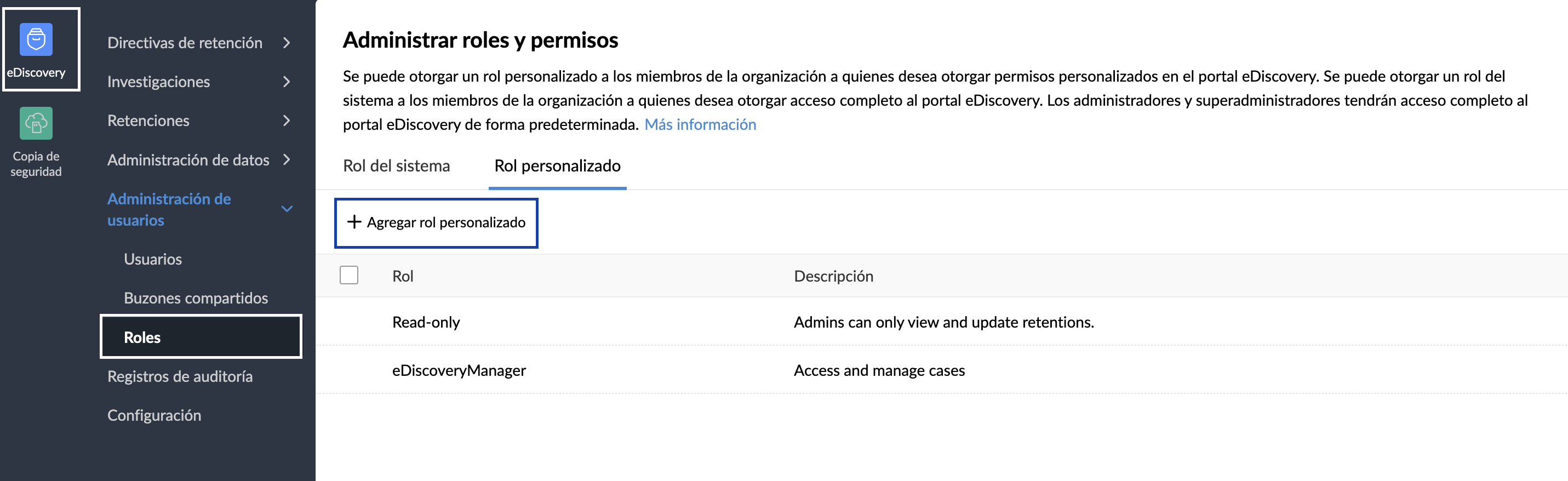Click Agregar rol personalizado button
Viewport: 1568px width, 481px height.
[437, 223]
